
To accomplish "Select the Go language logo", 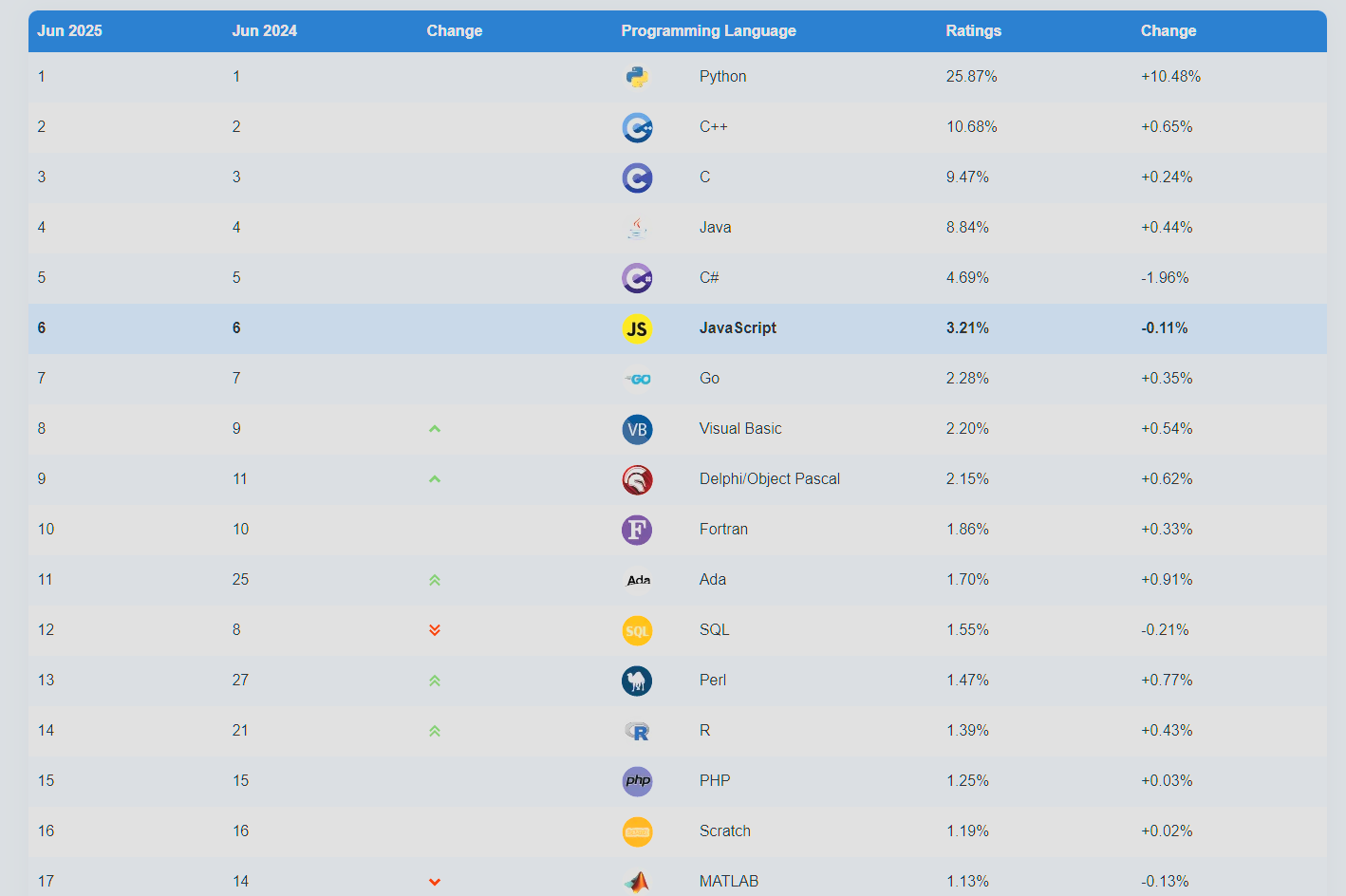I will [x=637, y=378].
